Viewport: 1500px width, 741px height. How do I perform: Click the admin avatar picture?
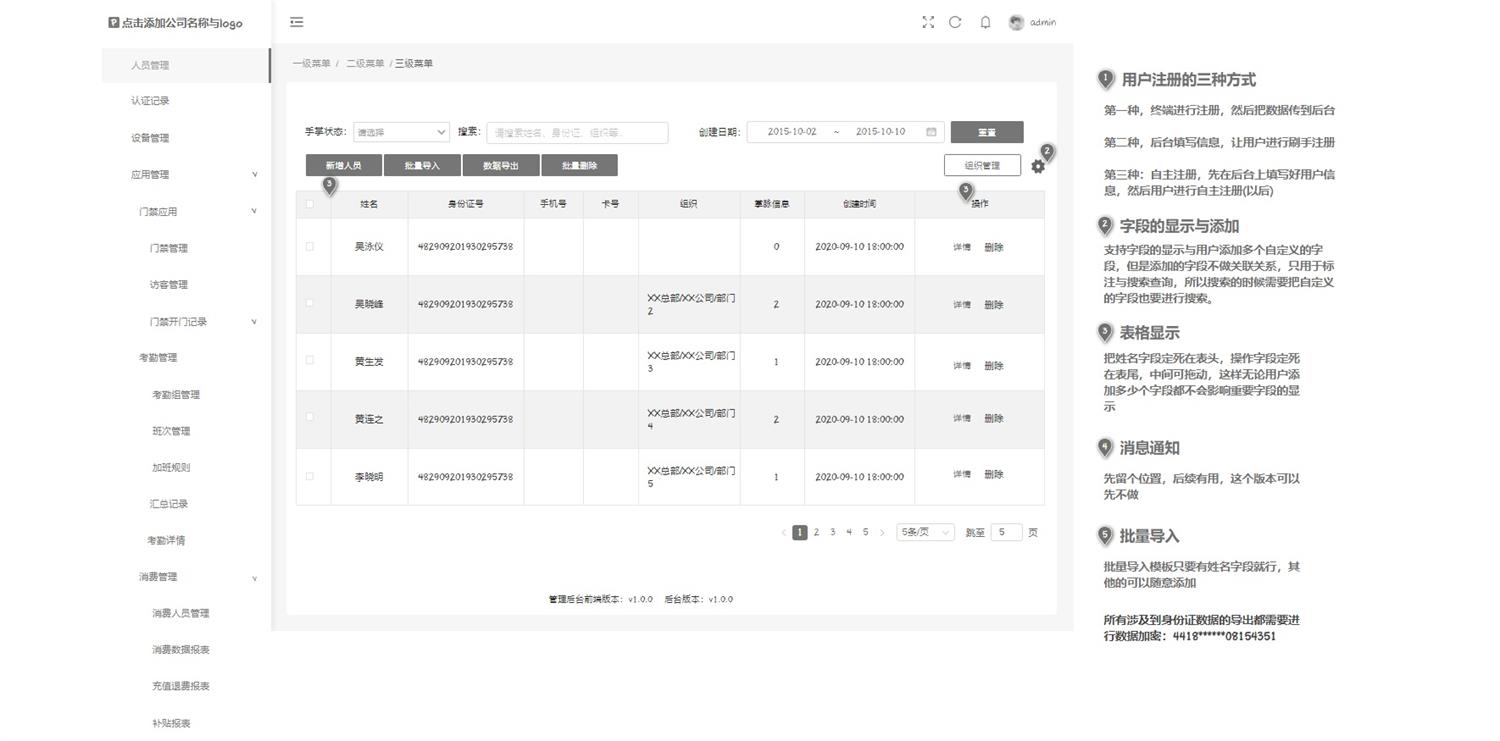(x=1017, y=22)
